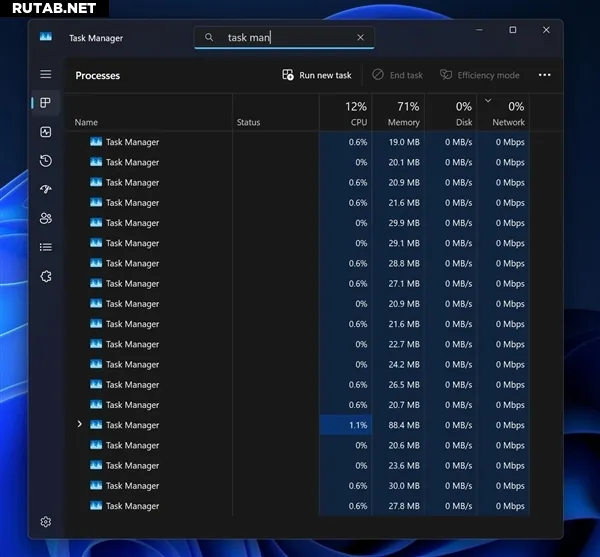Select the Task Manager process using 19.0 MB
The image size is (600, 557).
tap(132, 142)
